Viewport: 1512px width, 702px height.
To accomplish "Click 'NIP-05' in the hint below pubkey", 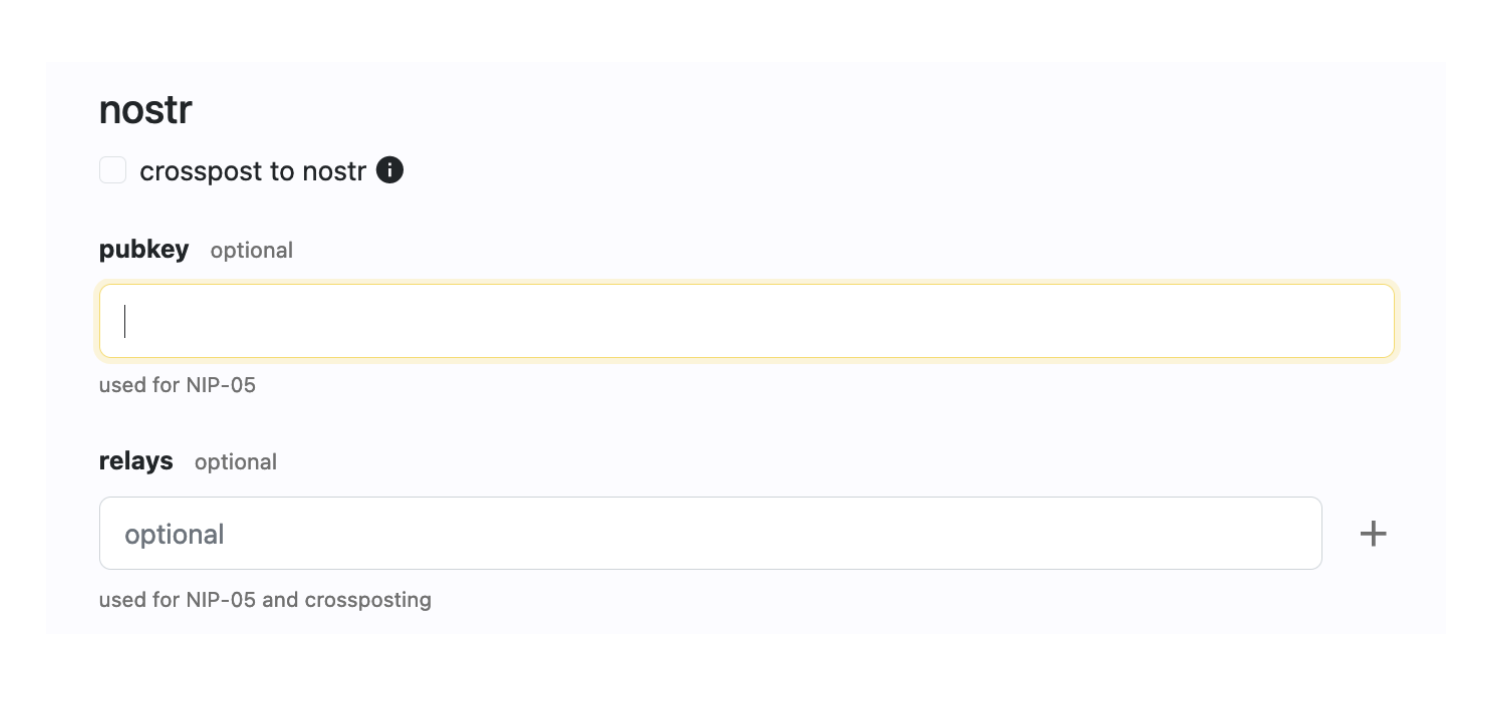I will pos(220,385).
